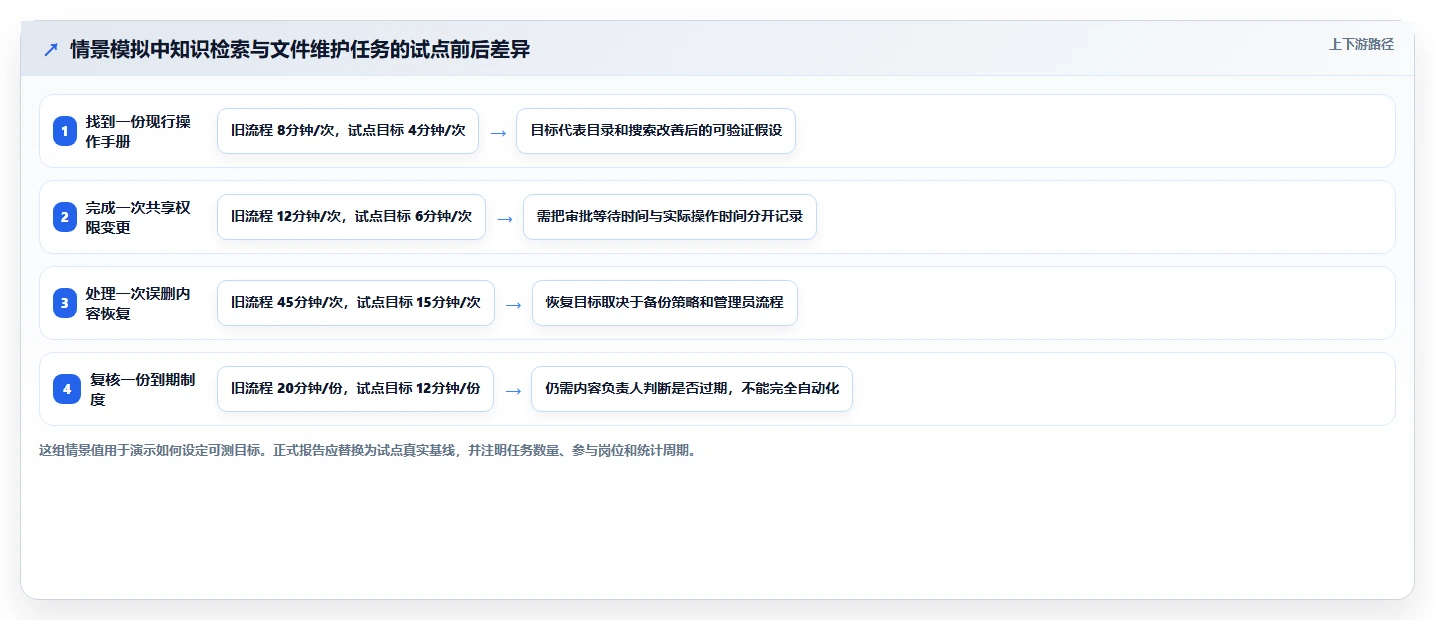The width and height of the screenshot is (1435, 620).
Task: Click the arrow after the 12分钟/次 box
Action: (x=505, y=218)
